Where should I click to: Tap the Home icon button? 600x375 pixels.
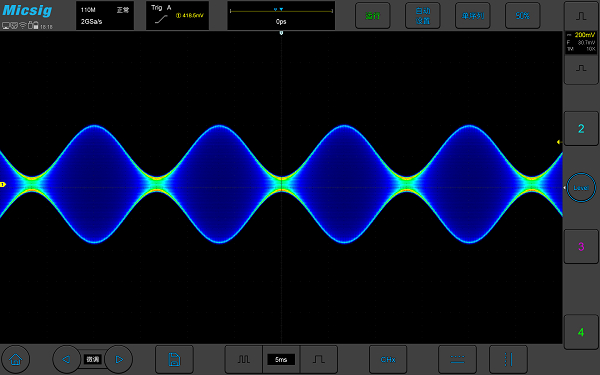tap(15, 359)
